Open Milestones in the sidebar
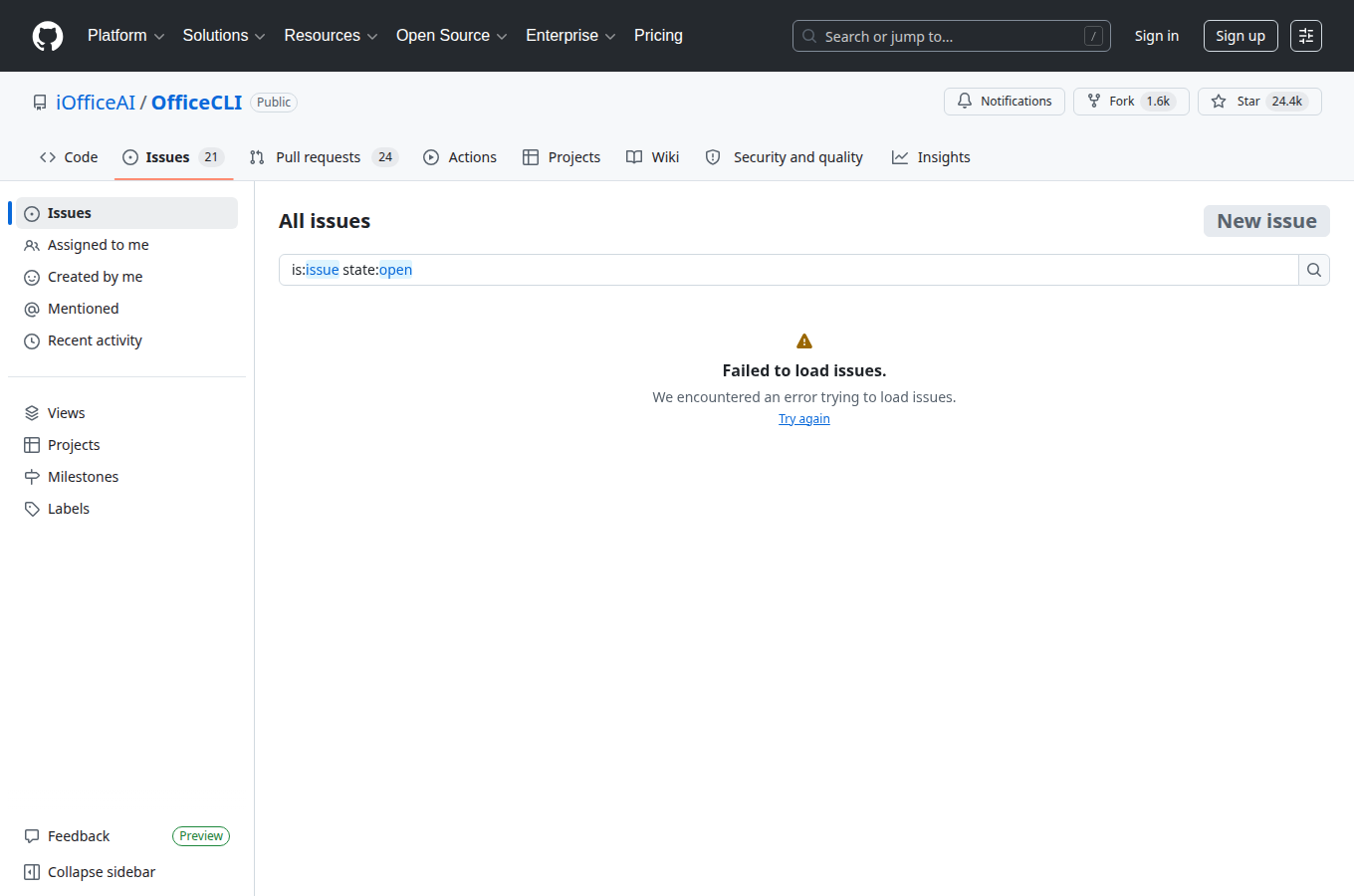 [x=126, y=477]
